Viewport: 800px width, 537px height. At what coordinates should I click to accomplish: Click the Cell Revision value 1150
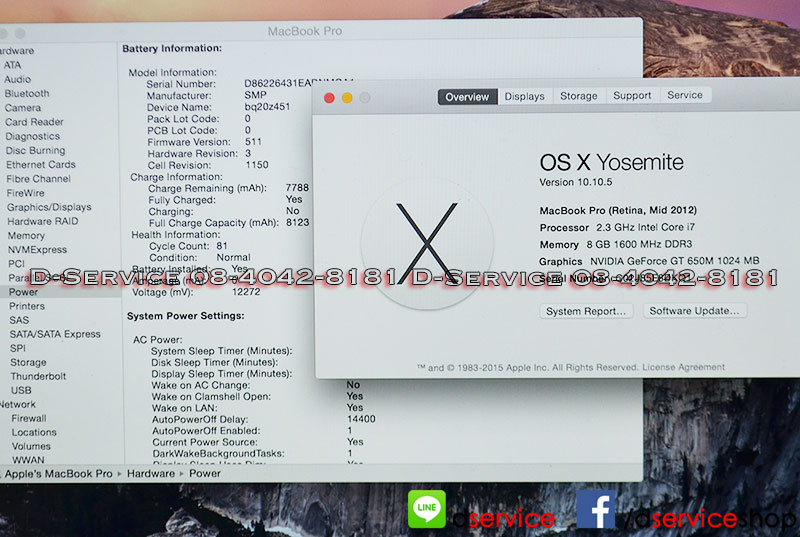pyautogui.click(x=257, y=165)
